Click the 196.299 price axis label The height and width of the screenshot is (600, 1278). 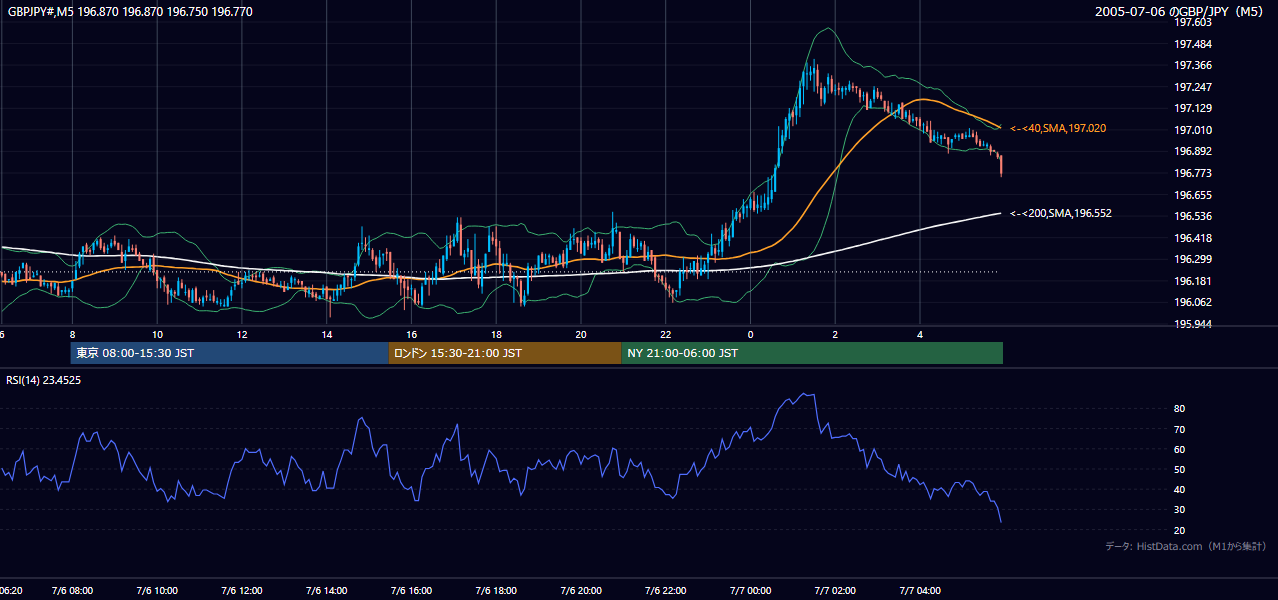coord(1193,259)
